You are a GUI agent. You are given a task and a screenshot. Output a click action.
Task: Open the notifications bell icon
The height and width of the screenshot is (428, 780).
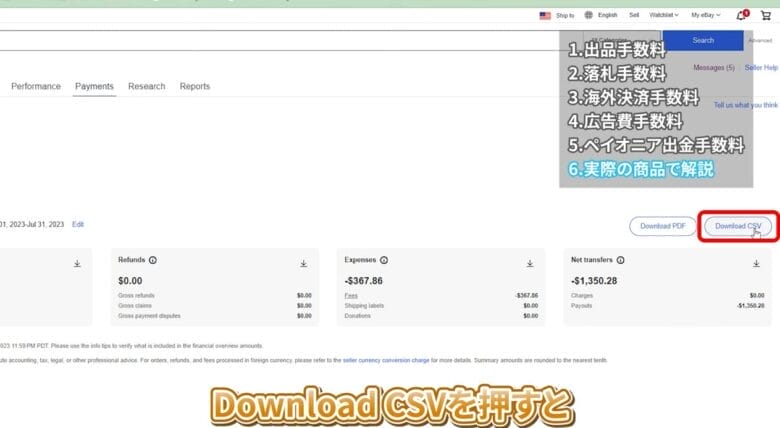(x=740, y=16)
